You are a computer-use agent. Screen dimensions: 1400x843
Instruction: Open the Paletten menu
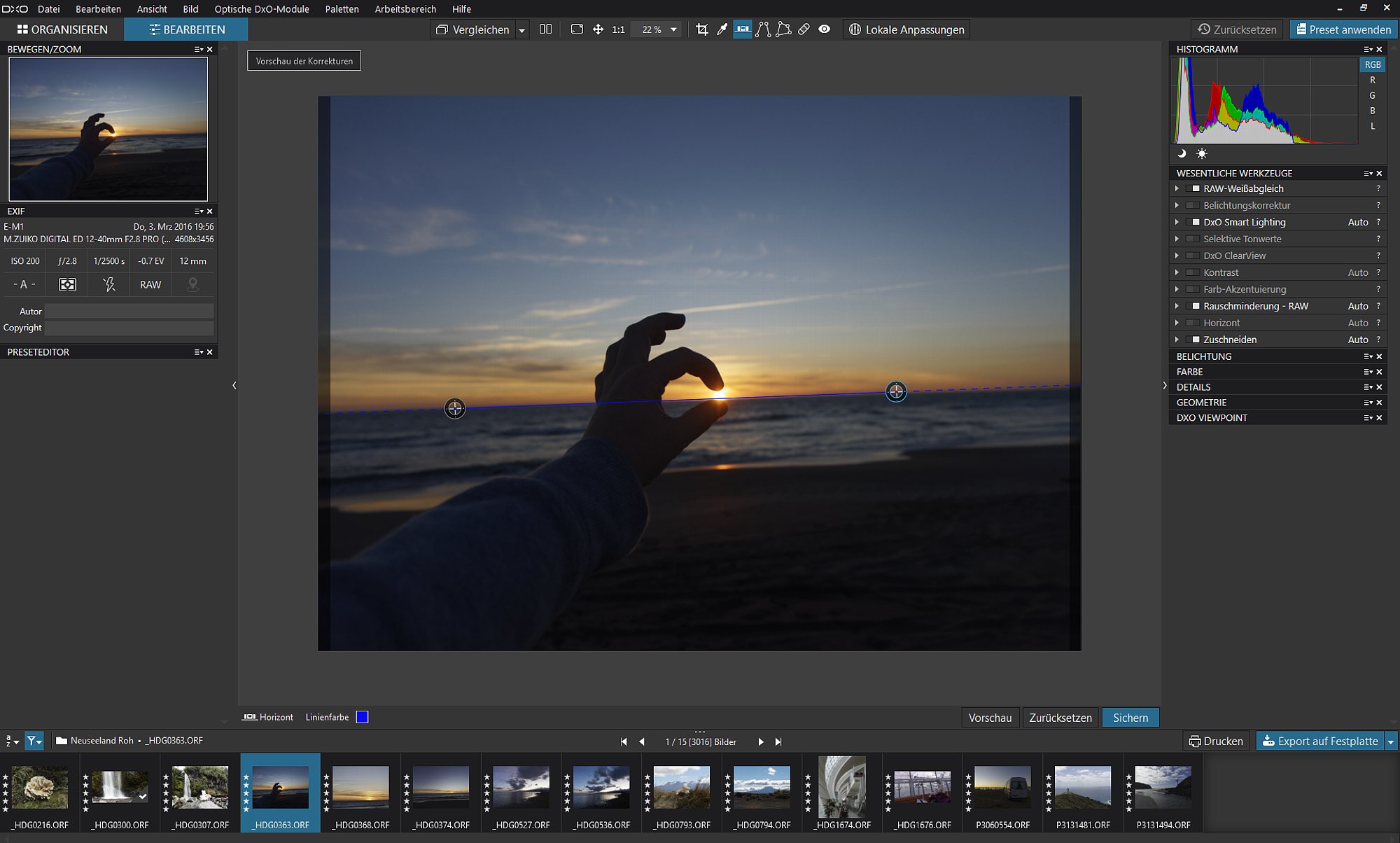[x=342, y=9]
